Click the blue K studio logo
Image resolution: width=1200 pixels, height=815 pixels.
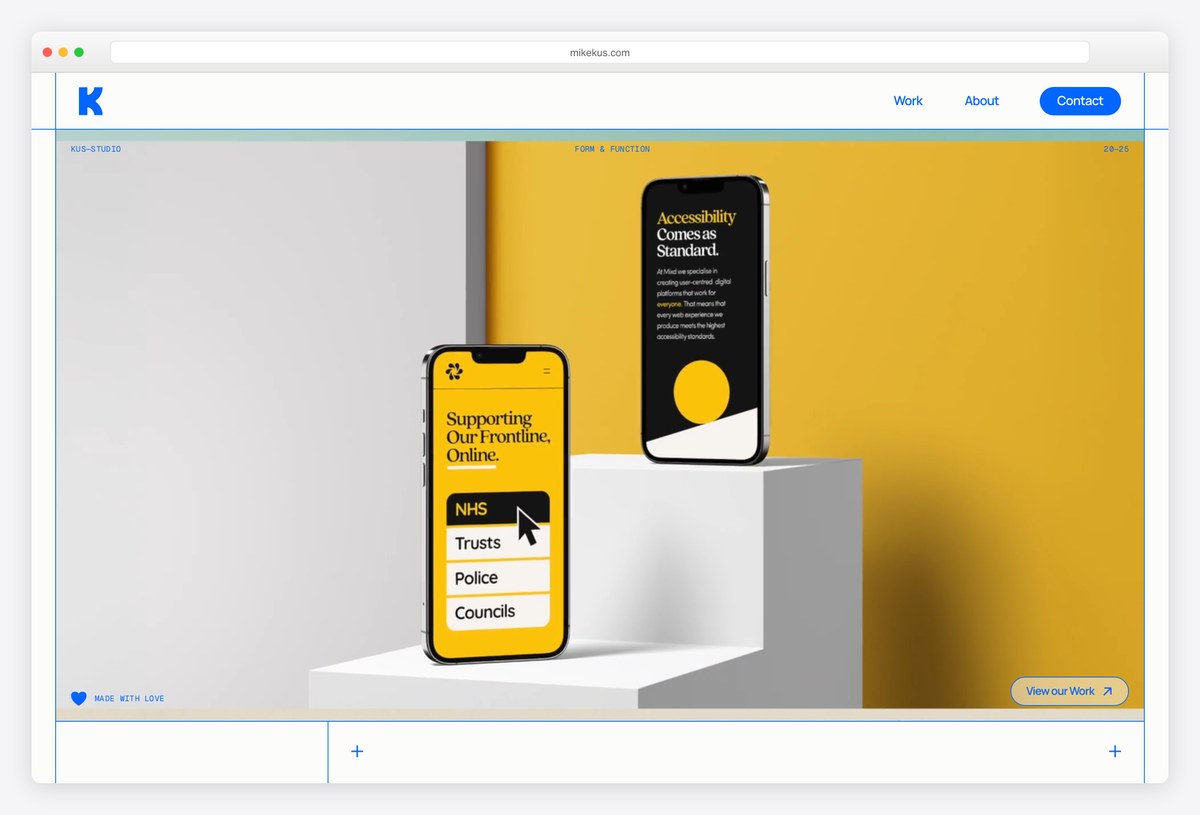pyautogui.click(x=91, y=101)
